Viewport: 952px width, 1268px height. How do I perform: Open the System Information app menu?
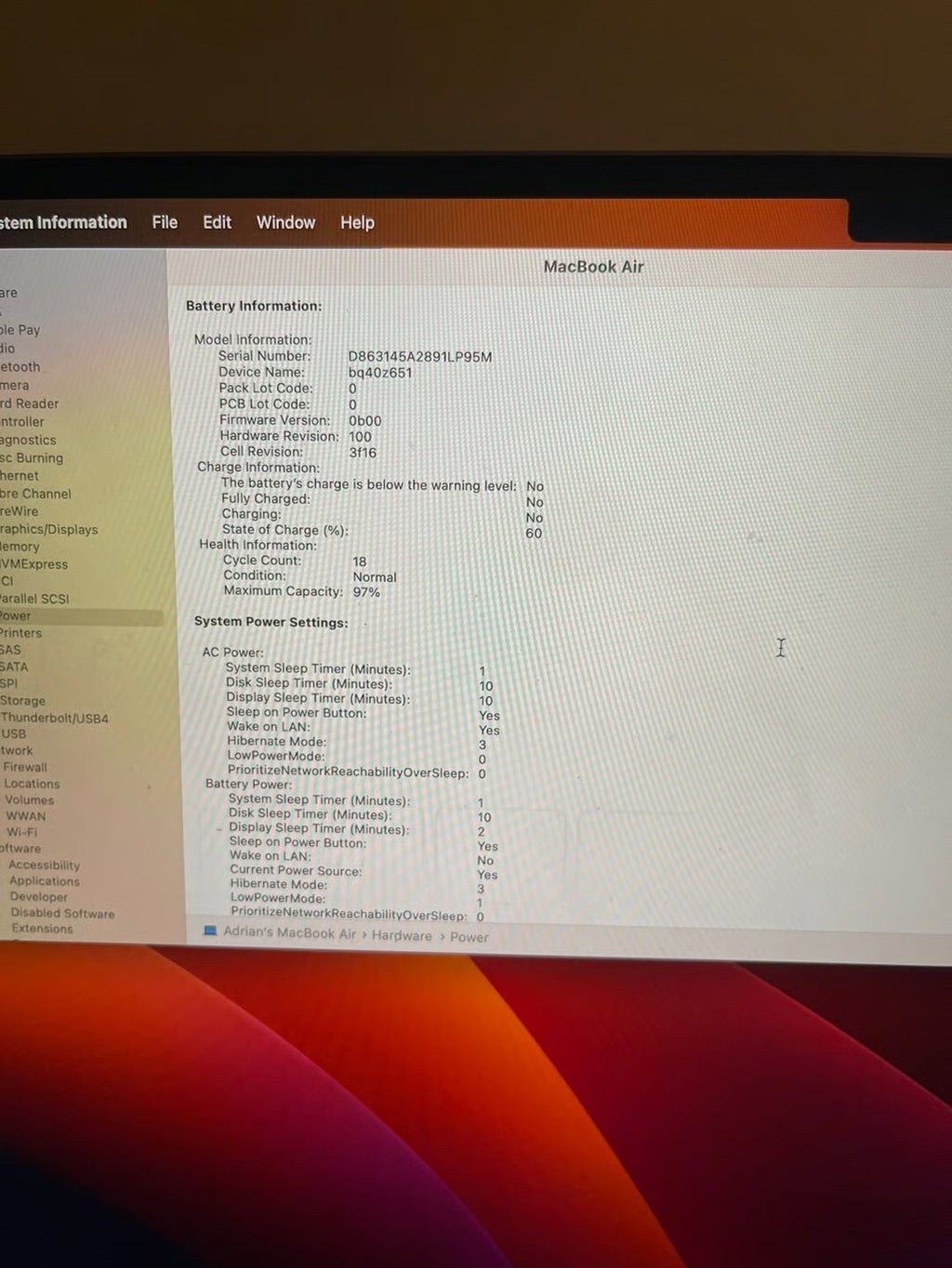63,222
